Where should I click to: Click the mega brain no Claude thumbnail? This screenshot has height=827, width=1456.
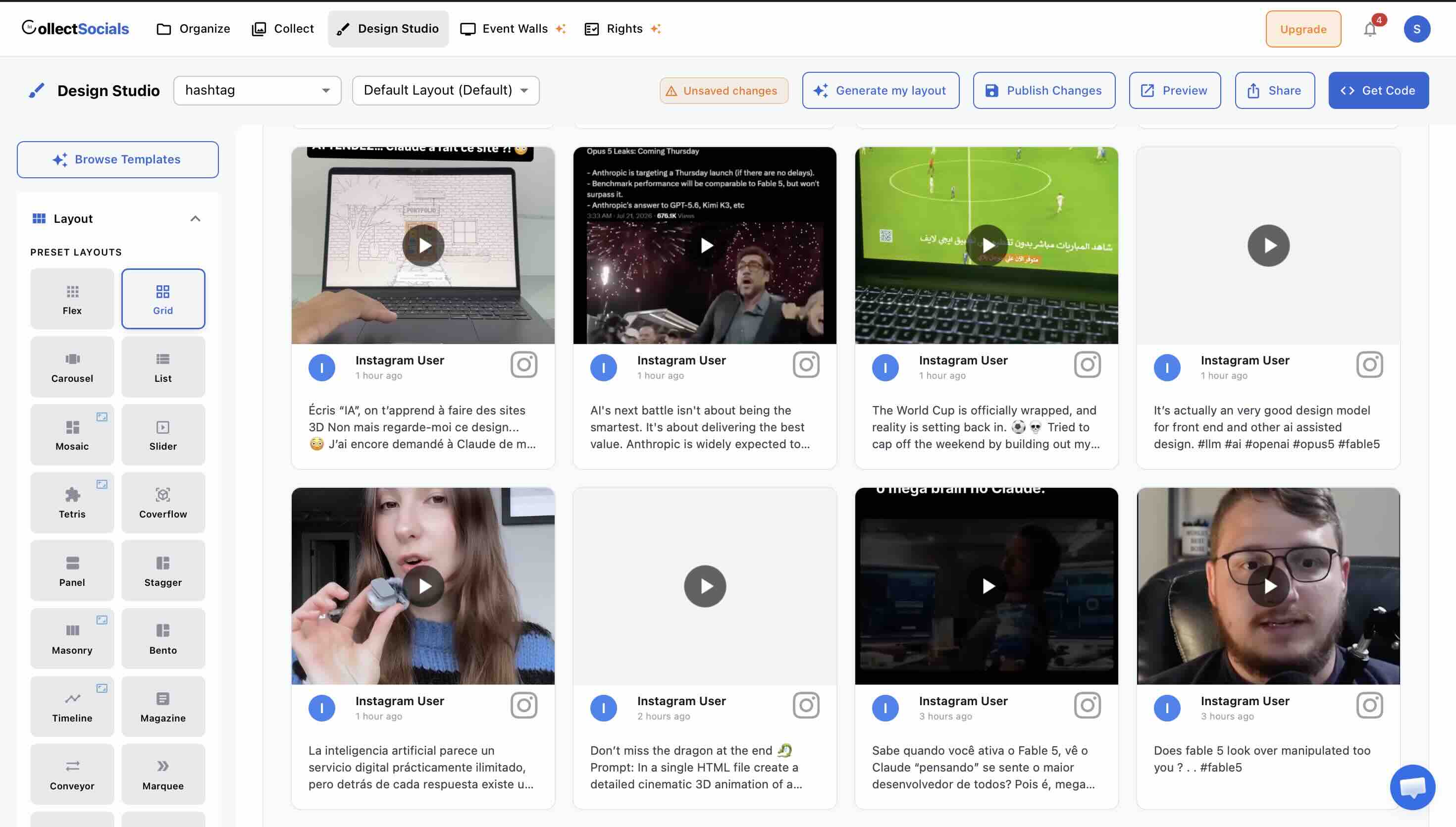point(987,586)
